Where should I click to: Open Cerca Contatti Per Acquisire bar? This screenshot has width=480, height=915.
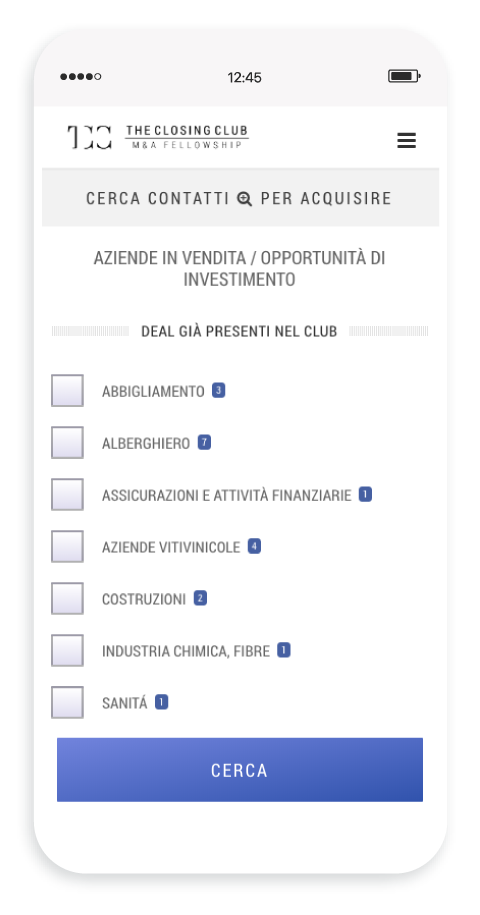(x=240, y=198)
